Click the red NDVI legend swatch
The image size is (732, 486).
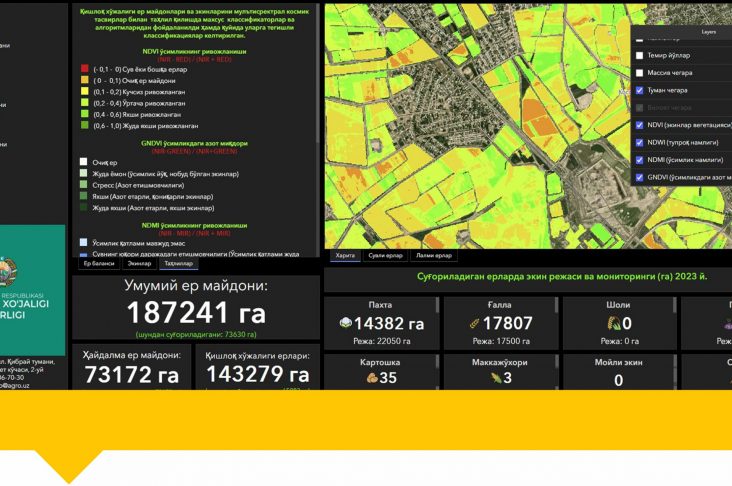point(85,70)
